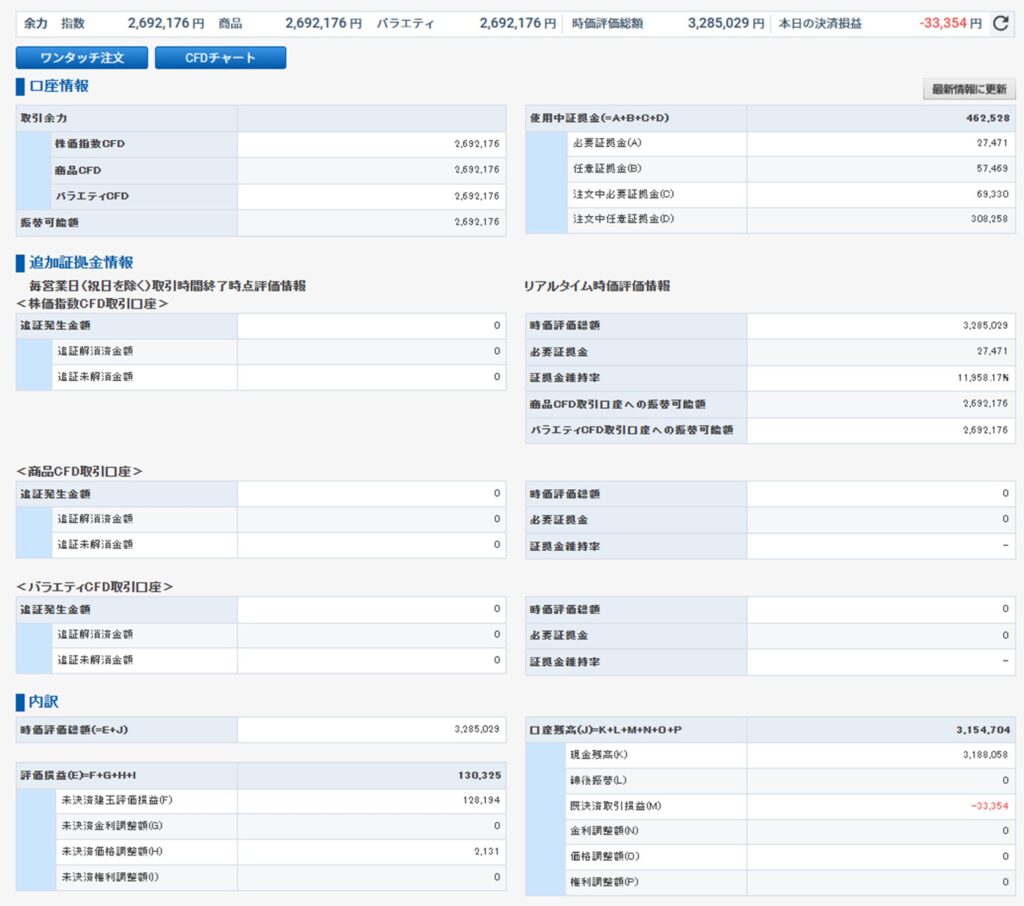
Task: Click the 使用中証拠金 total value 462,528
Action: click(985, 118)
